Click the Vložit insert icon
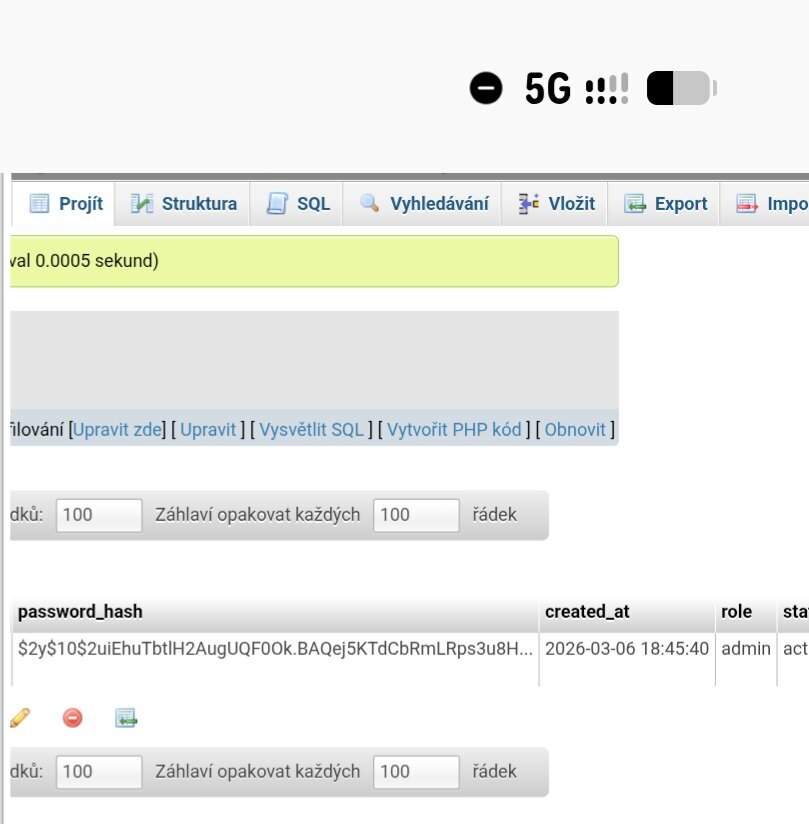The height and width of the screenshot is (824, 809). tap(529, 204)
